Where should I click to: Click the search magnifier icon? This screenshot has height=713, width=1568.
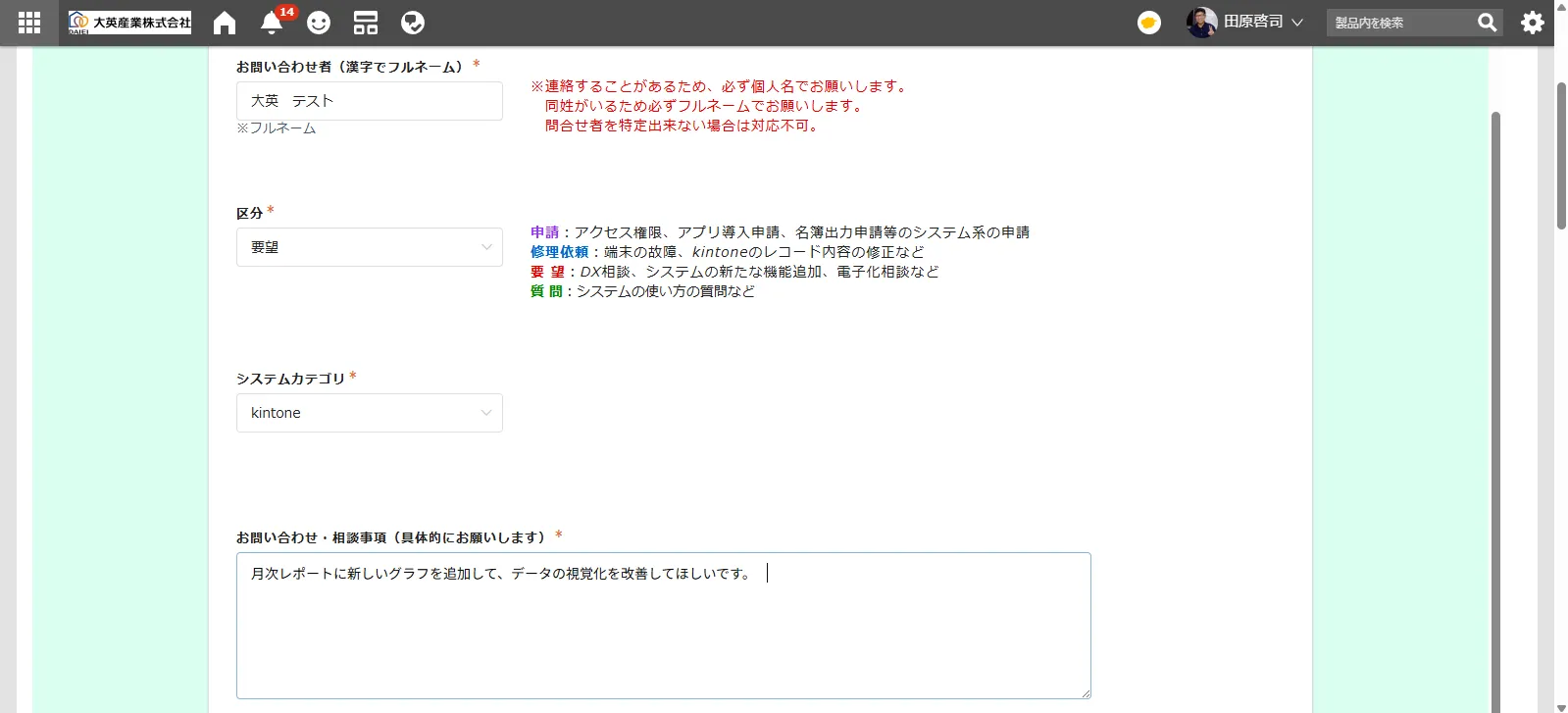point(1487,23)
